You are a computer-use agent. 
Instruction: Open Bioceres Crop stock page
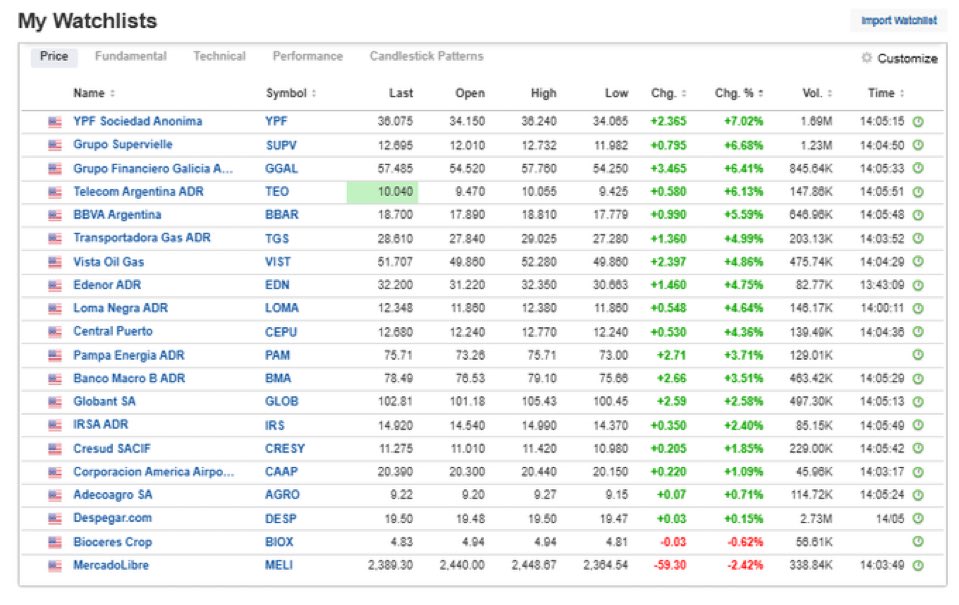click(x=113, y=542)
